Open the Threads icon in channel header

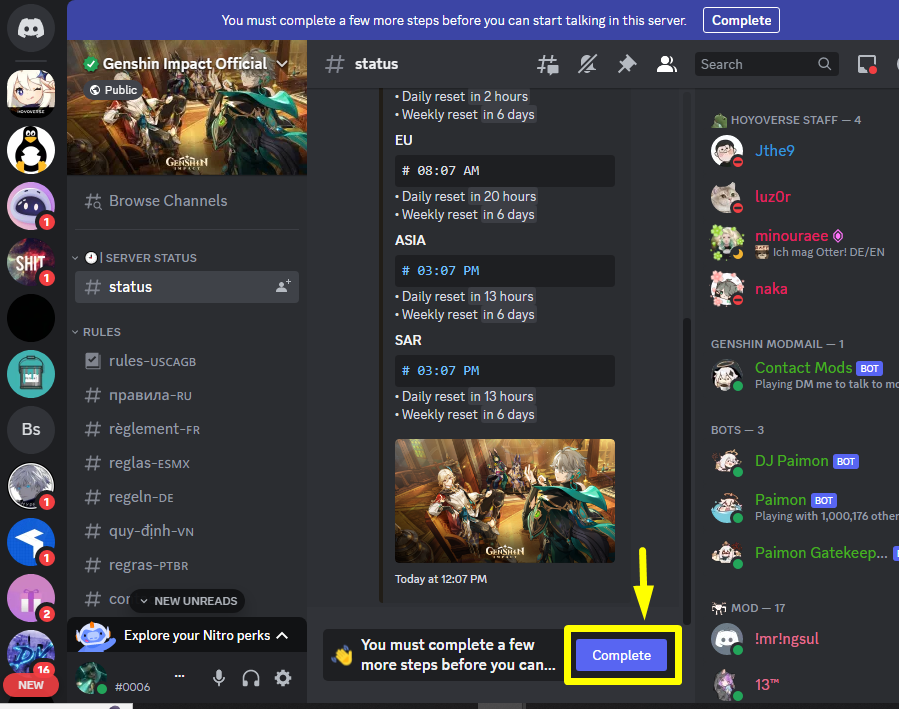click(x=548, y=64)
